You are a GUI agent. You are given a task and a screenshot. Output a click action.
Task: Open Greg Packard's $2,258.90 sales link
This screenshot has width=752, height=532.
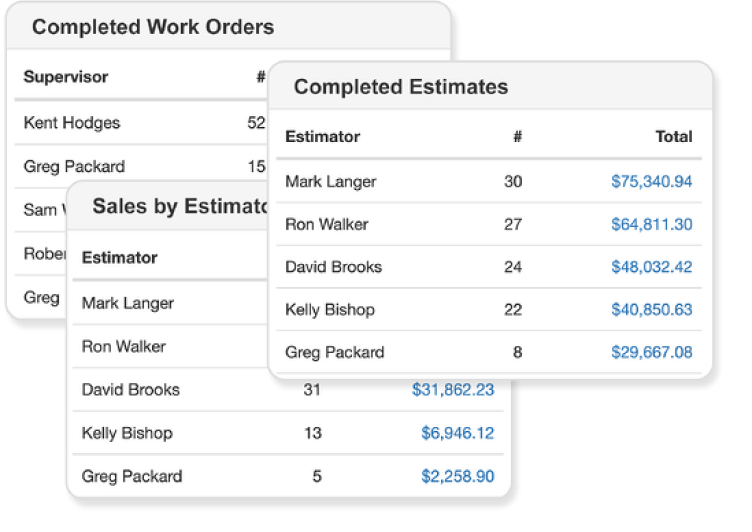tap(457, 476)
